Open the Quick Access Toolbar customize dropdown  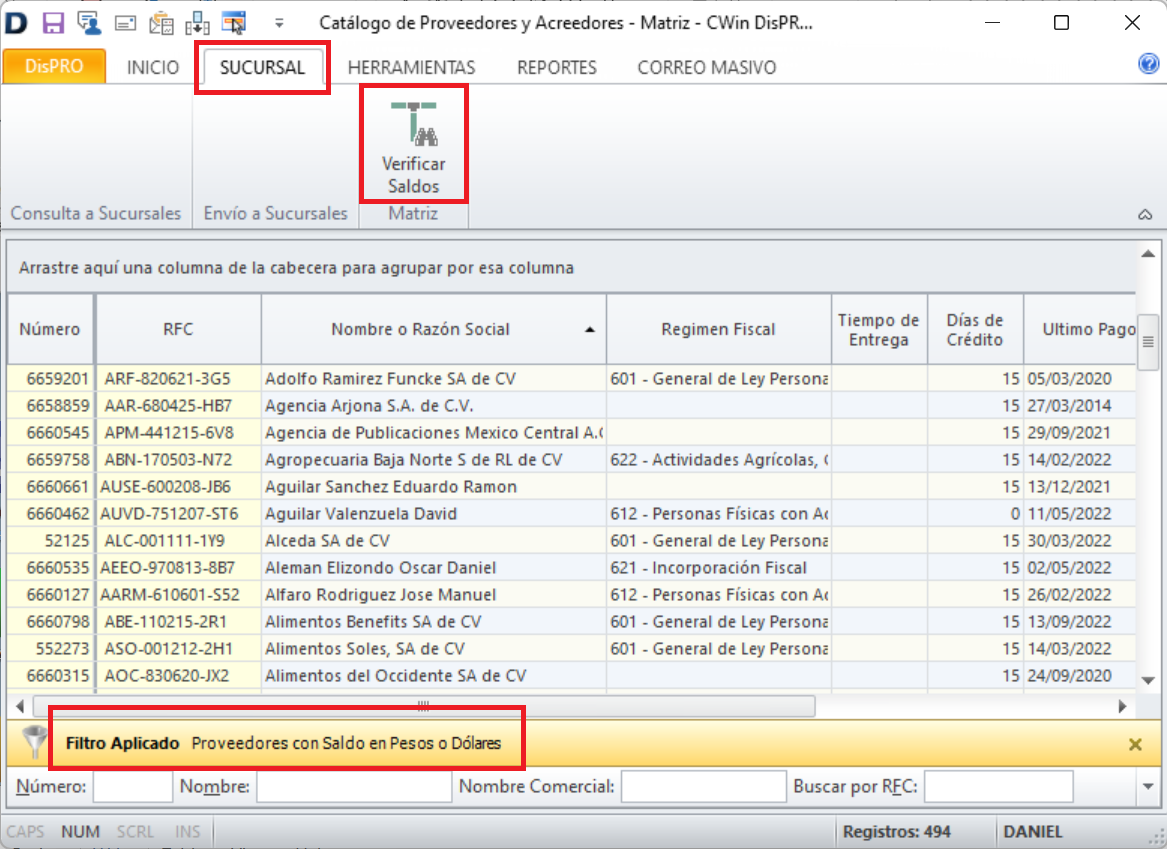click(x=279, y=22)
